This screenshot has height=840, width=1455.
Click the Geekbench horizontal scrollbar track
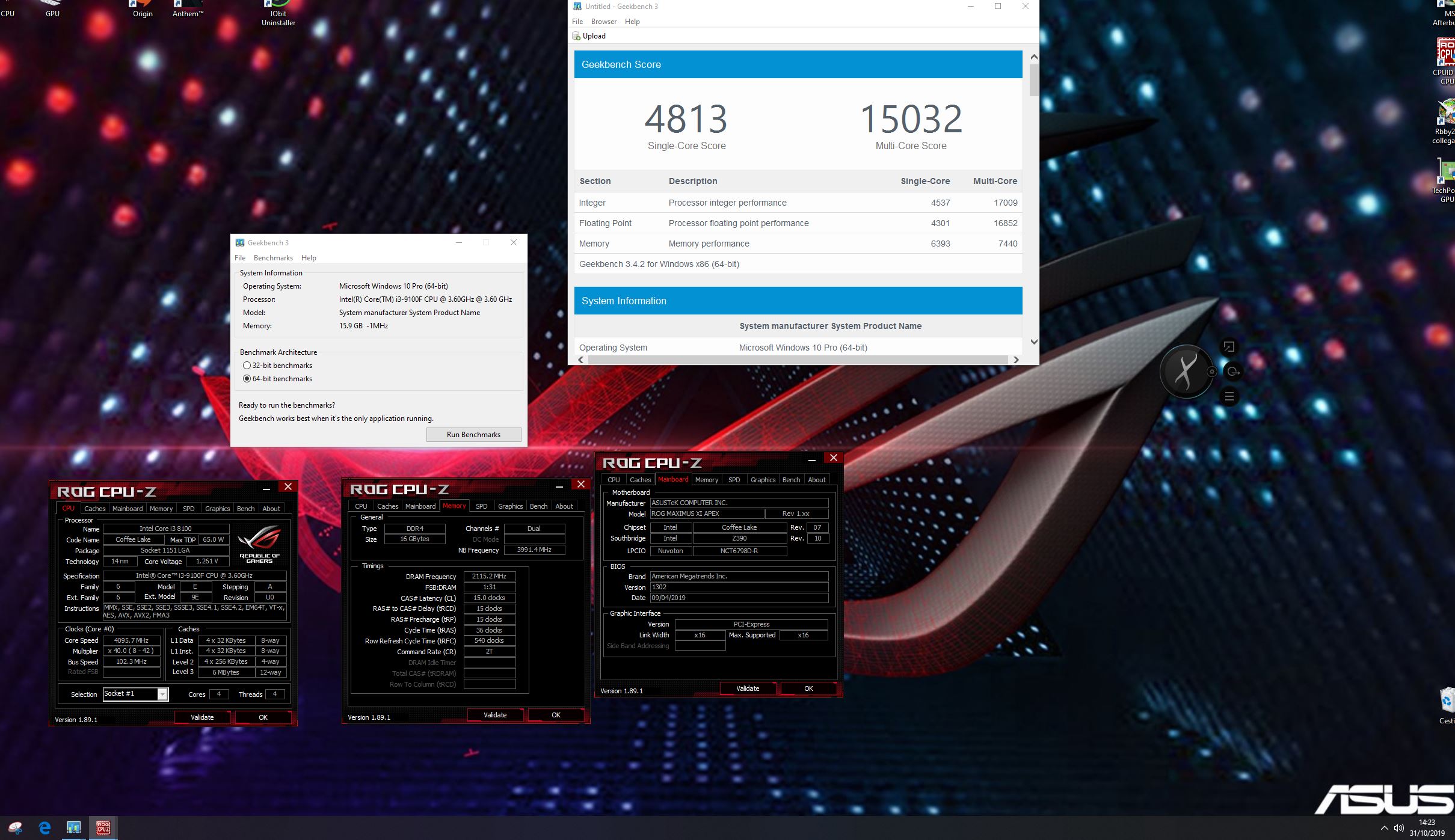pyautogui.click(x=798, y=360)
